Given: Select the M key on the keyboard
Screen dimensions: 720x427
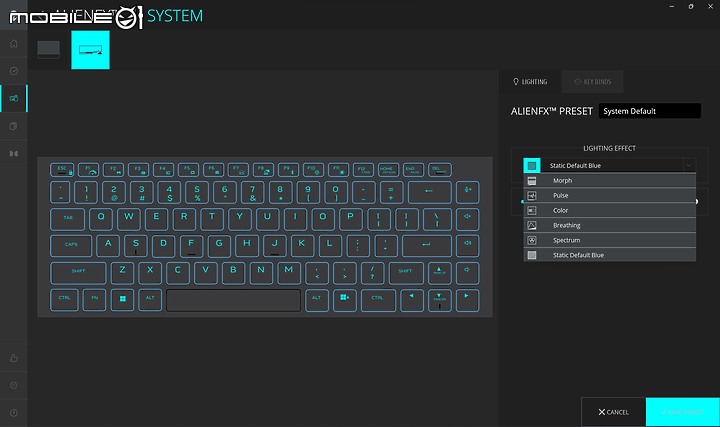Looking at the screenshot, I should [289, 273].
